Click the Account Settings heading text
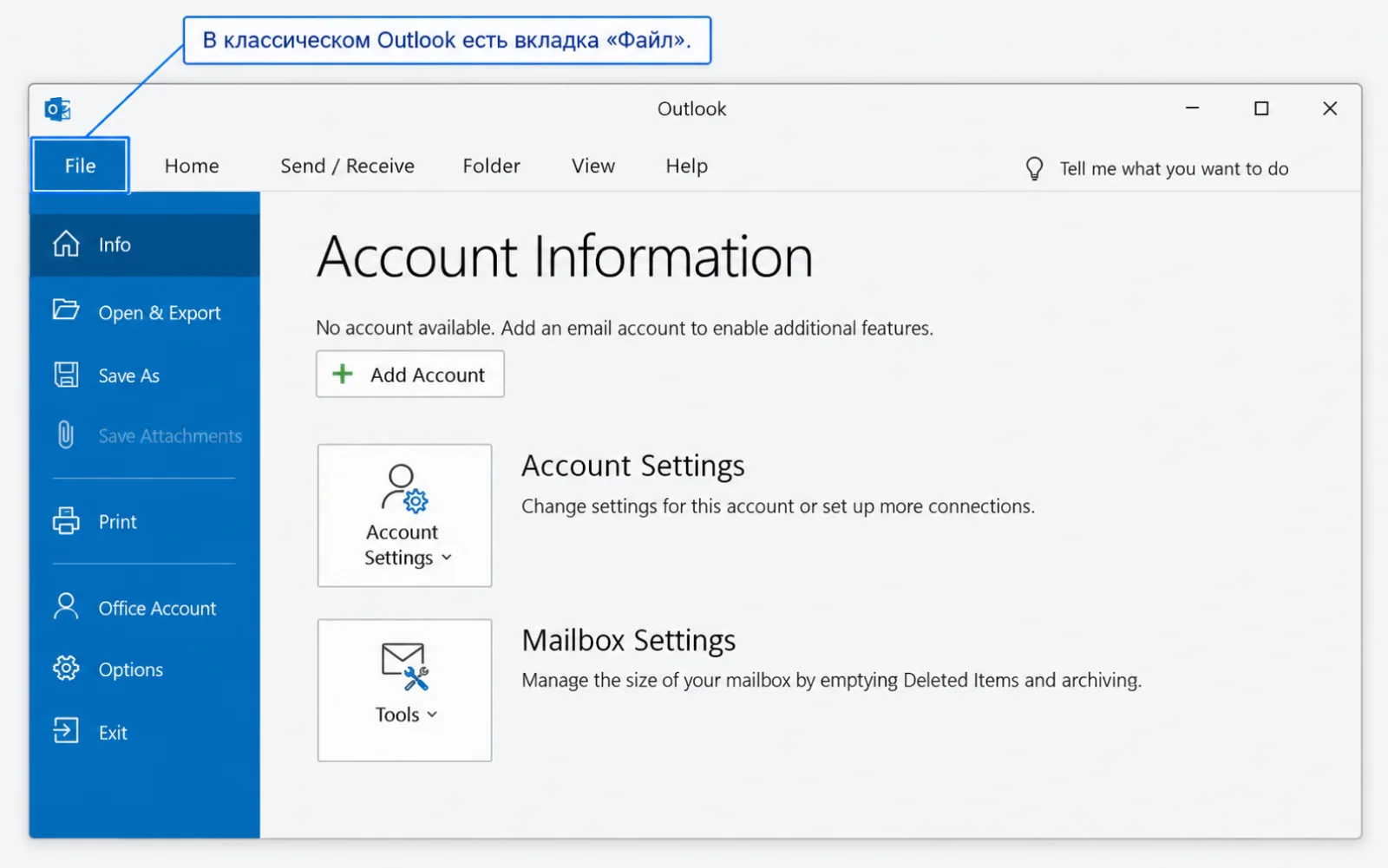Screen dimensions: 1388x868 point(632,466)
